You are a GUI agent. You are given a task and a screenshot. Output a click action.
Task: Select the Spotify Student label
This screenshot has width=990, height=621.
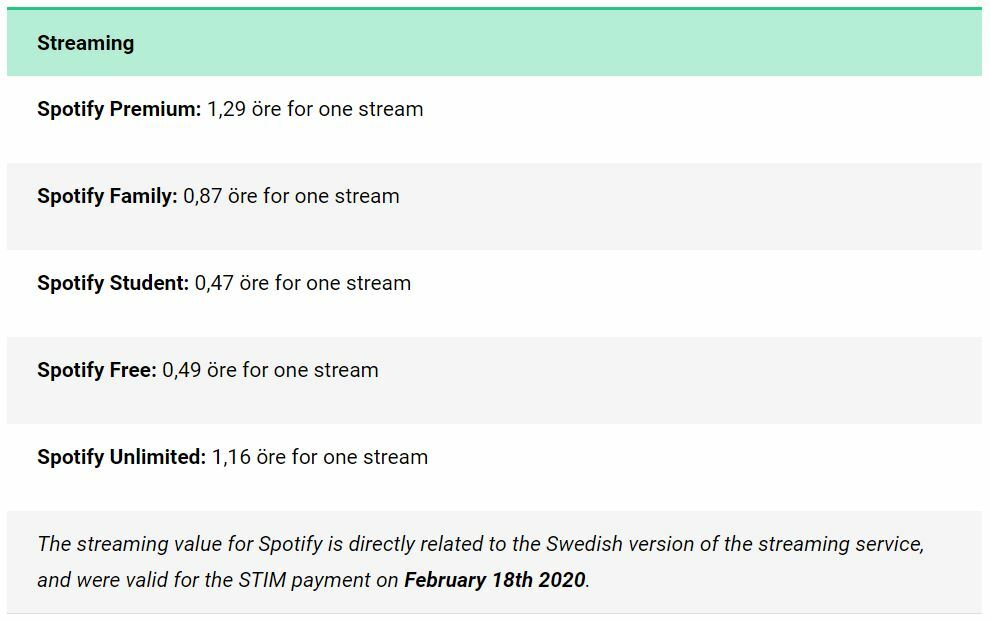[113, 283]
